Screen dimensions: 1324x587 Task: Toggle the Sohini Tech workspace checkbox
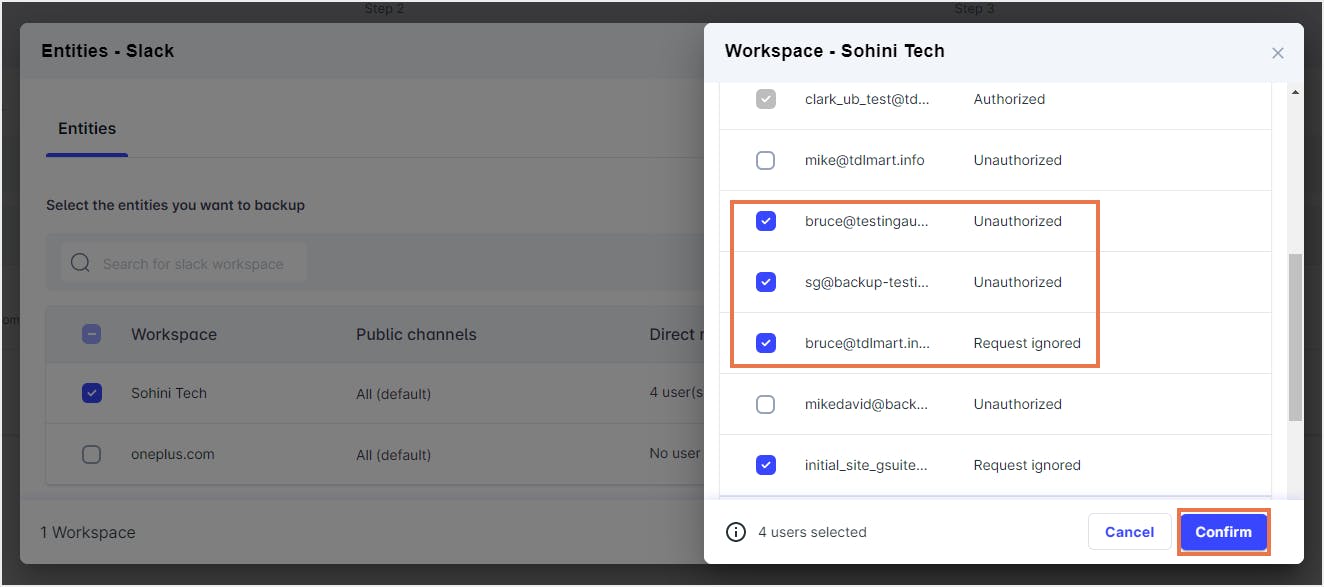(x=92, y=393)
